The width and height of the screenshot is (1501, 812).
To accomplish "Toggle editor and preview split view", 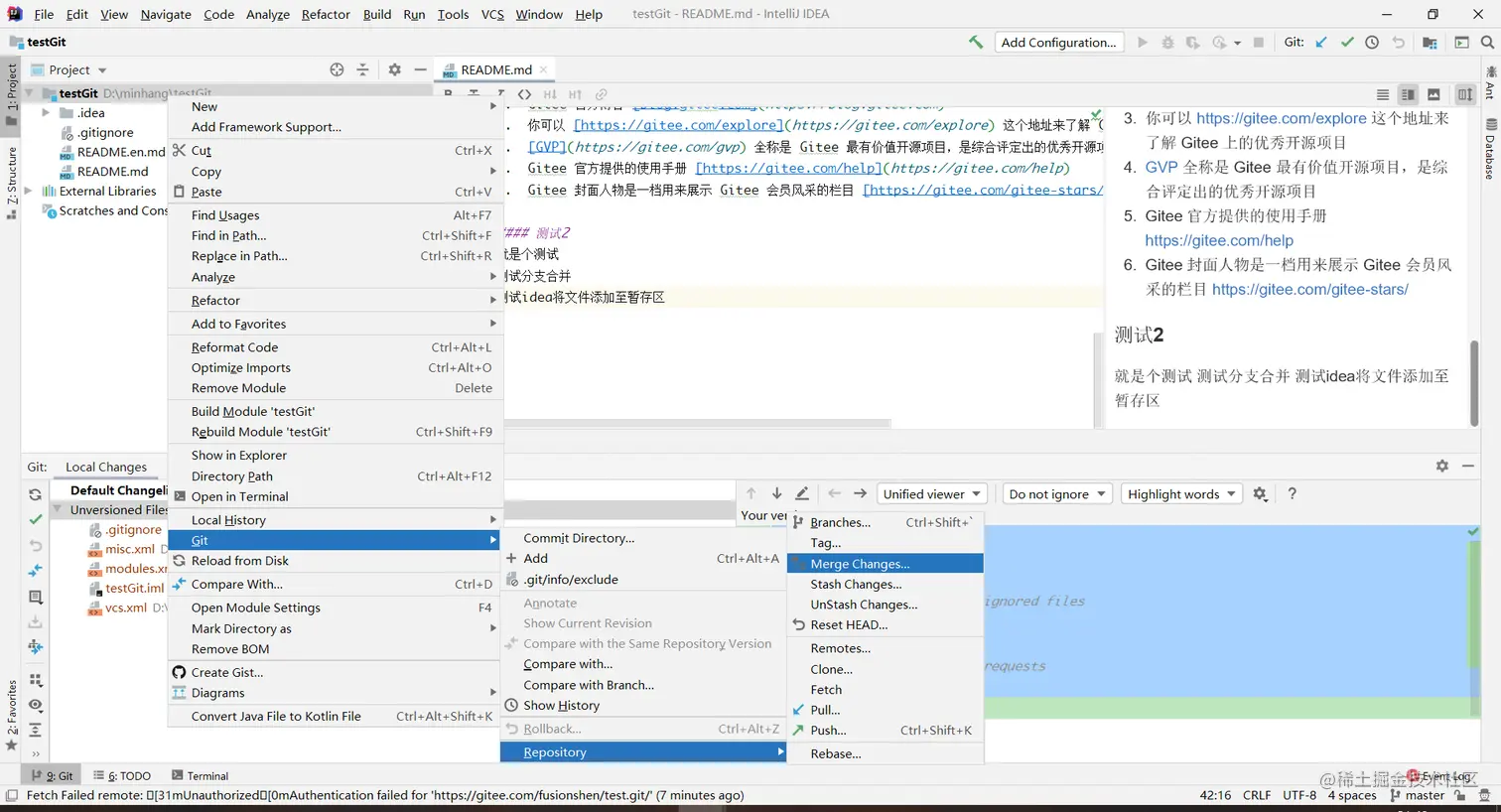I will point(1408,94).
